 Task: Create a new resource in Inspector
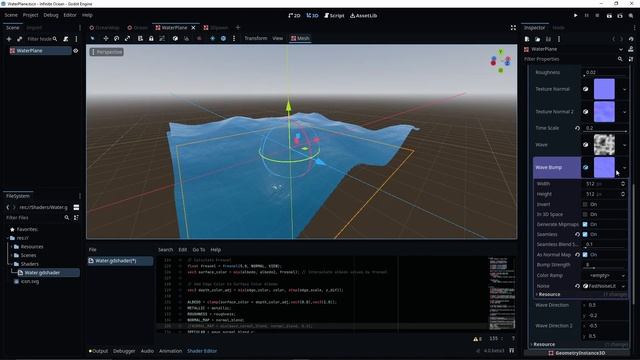(527, 39)
